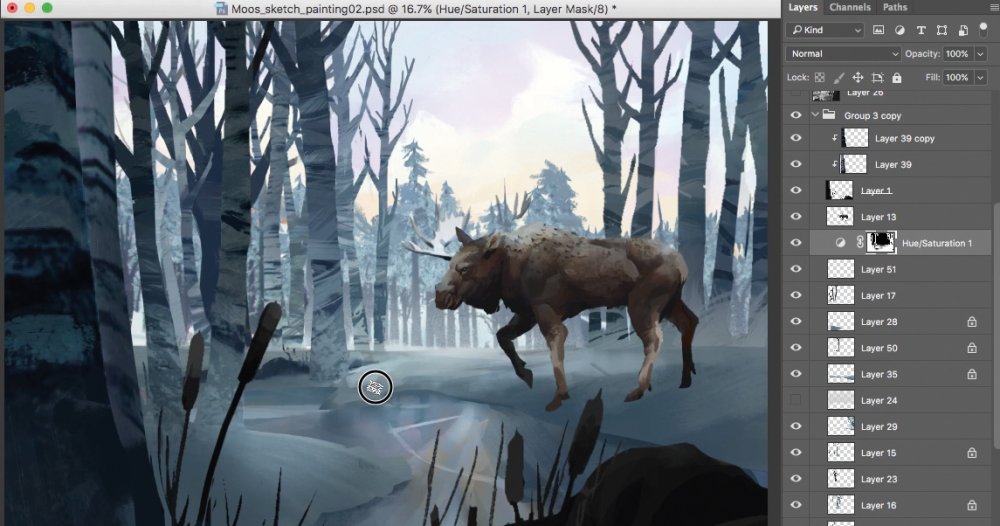
Task: Hide the Hue/Saturation 1 layer
Action: (x=796, y=243)
